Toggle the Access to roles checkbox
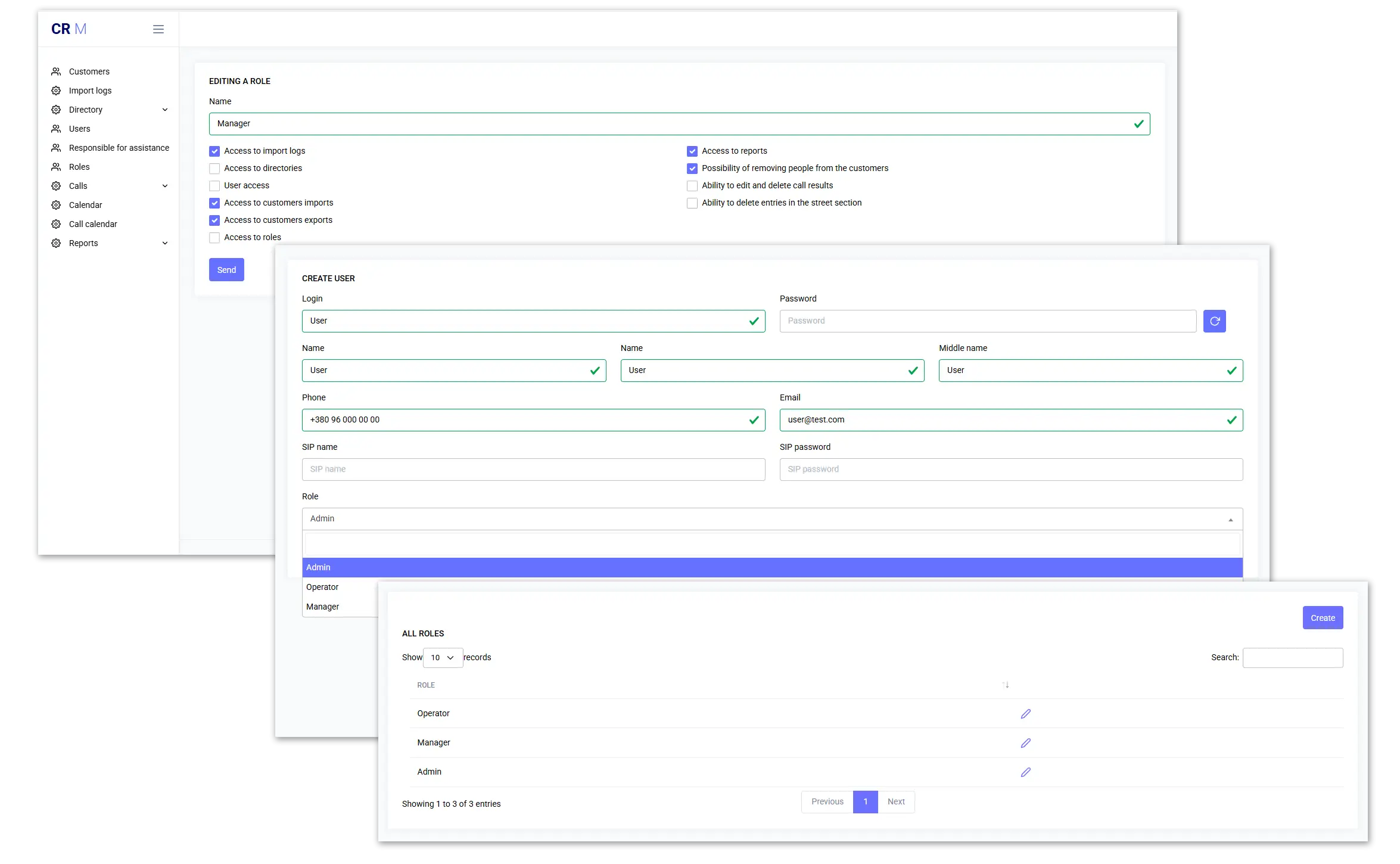Image resolution: width=1400 pixels, height=864 pixels. (x=214, y=238)
